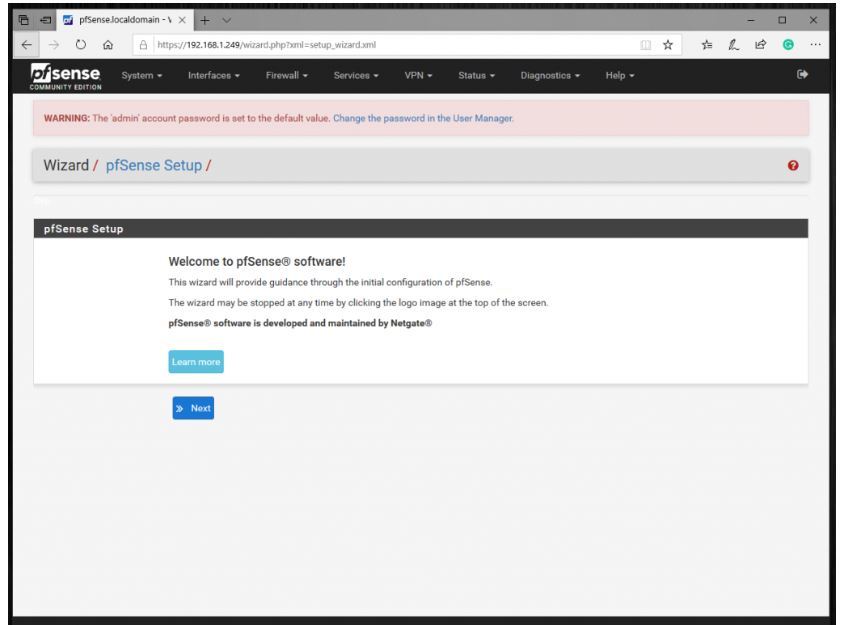
Task: Click the logout icon in navbar
Action: pyautogui.click(x=802, y=74)
